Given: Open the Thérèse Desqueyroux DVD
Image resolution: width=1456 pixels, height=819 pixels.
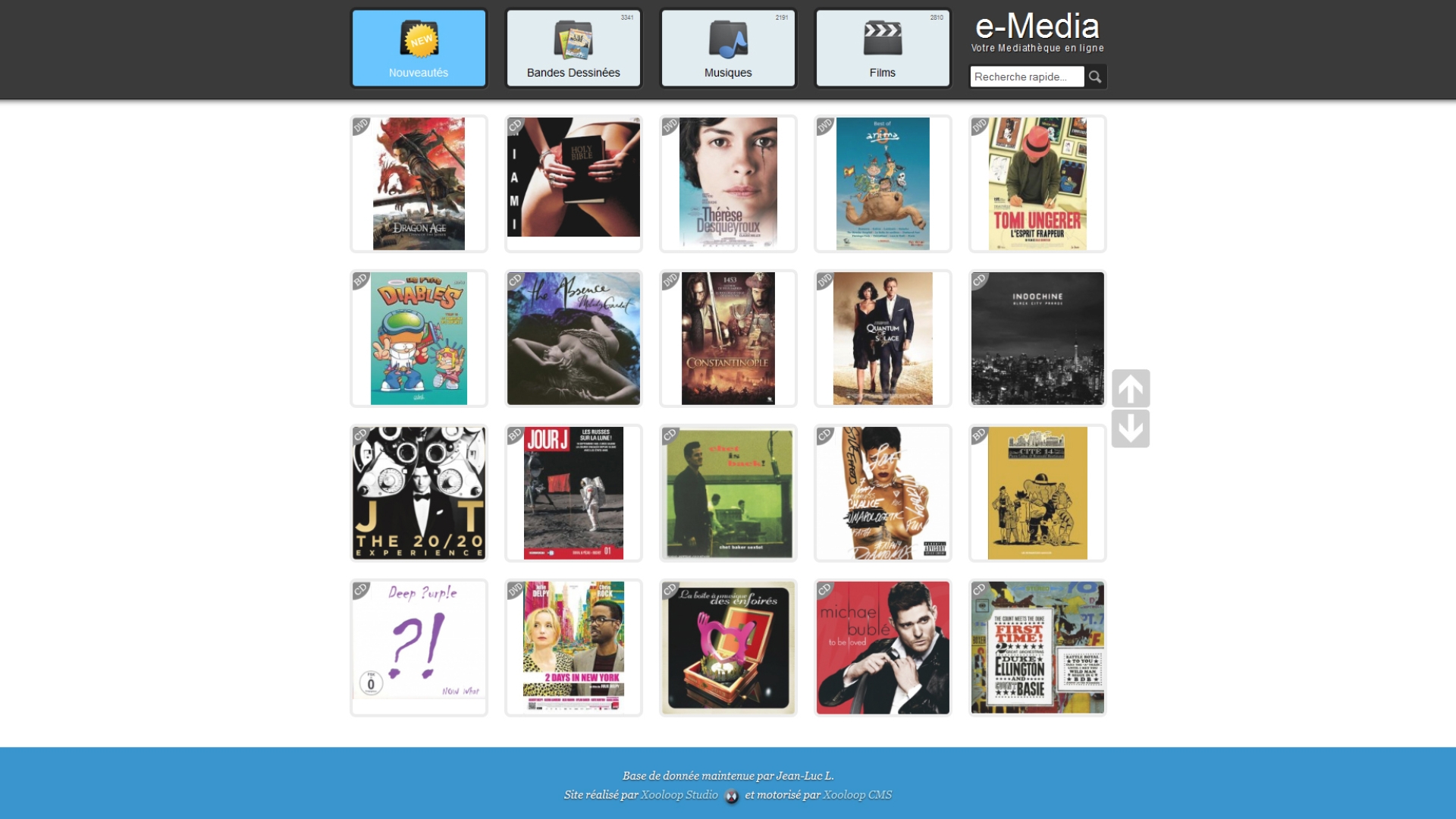Looking at the screenshot, I should pos(728,184).
